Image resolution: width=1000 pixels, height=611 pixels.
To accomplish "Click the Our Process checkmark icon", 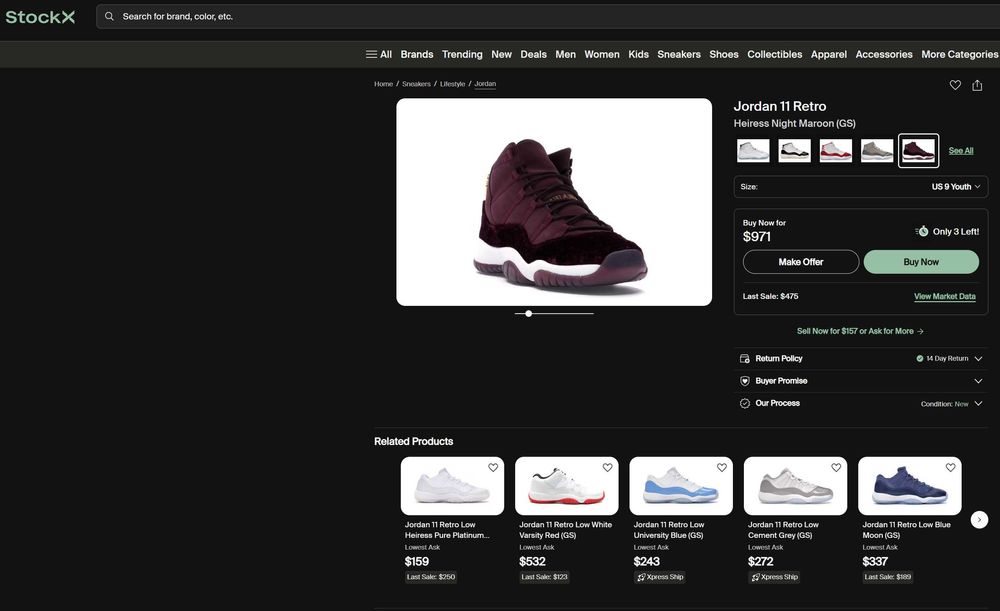I will point(744,403).
